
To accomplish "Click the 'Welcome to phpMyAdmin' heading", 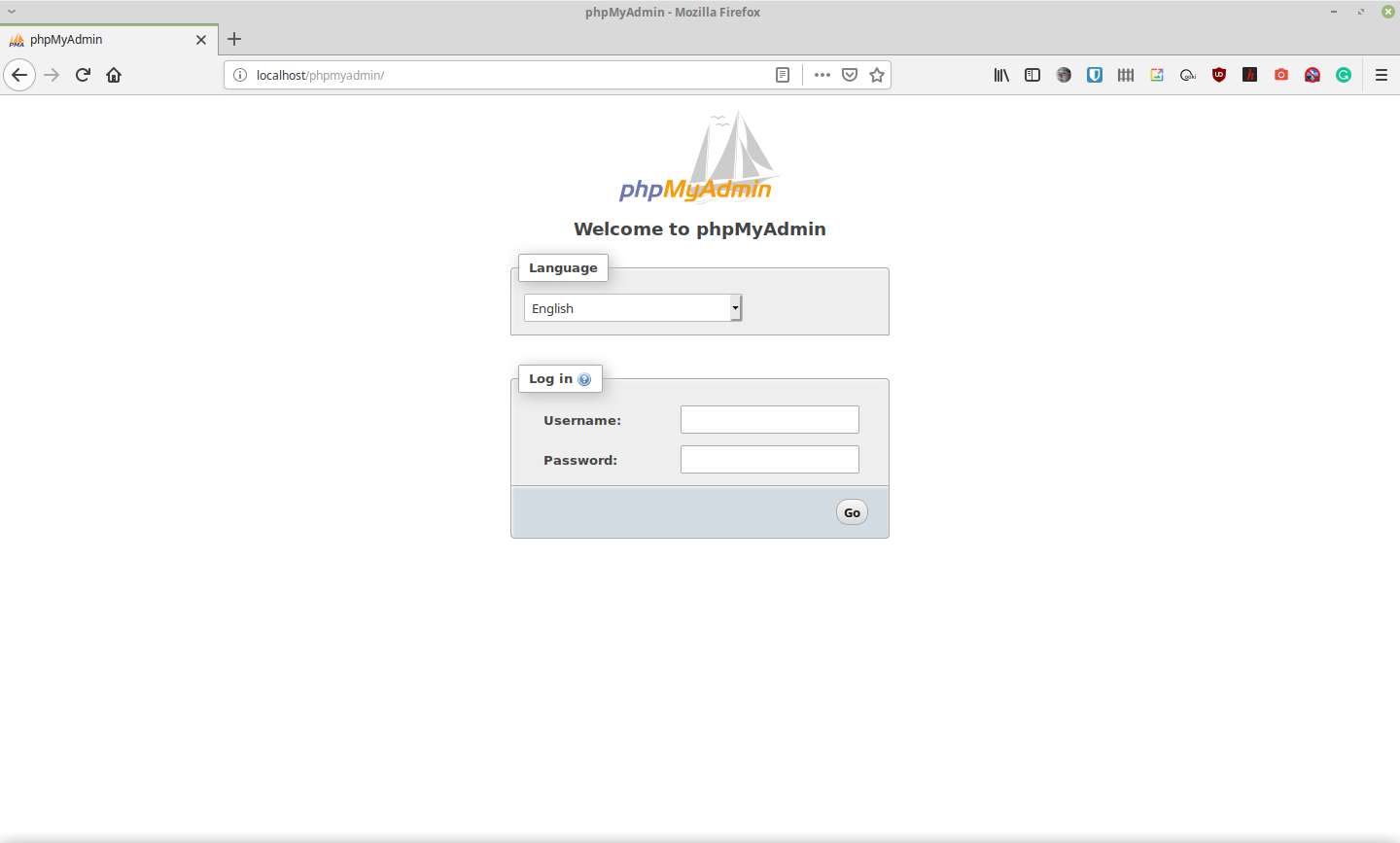I will pos(700,229).
